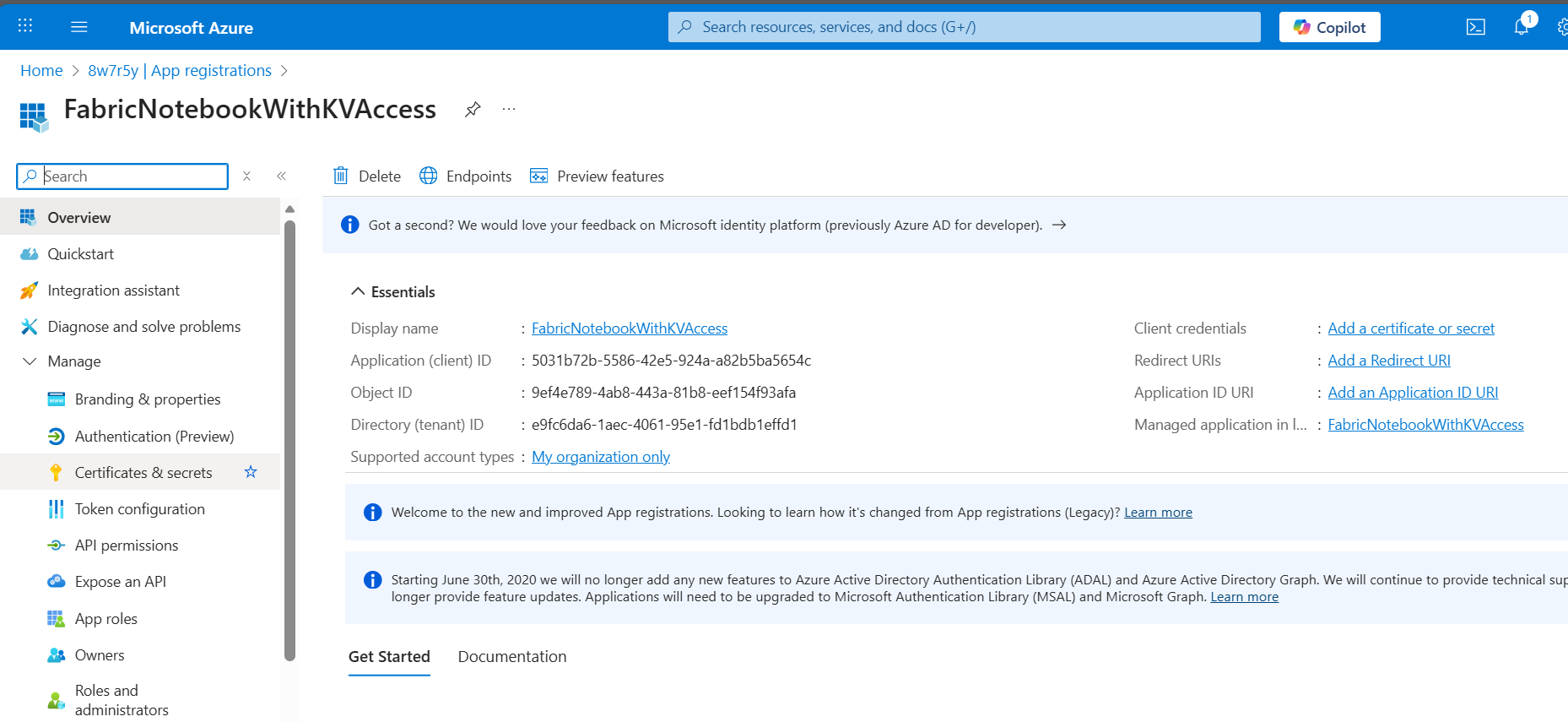Click the Copilot button

tap(1329, 27)
